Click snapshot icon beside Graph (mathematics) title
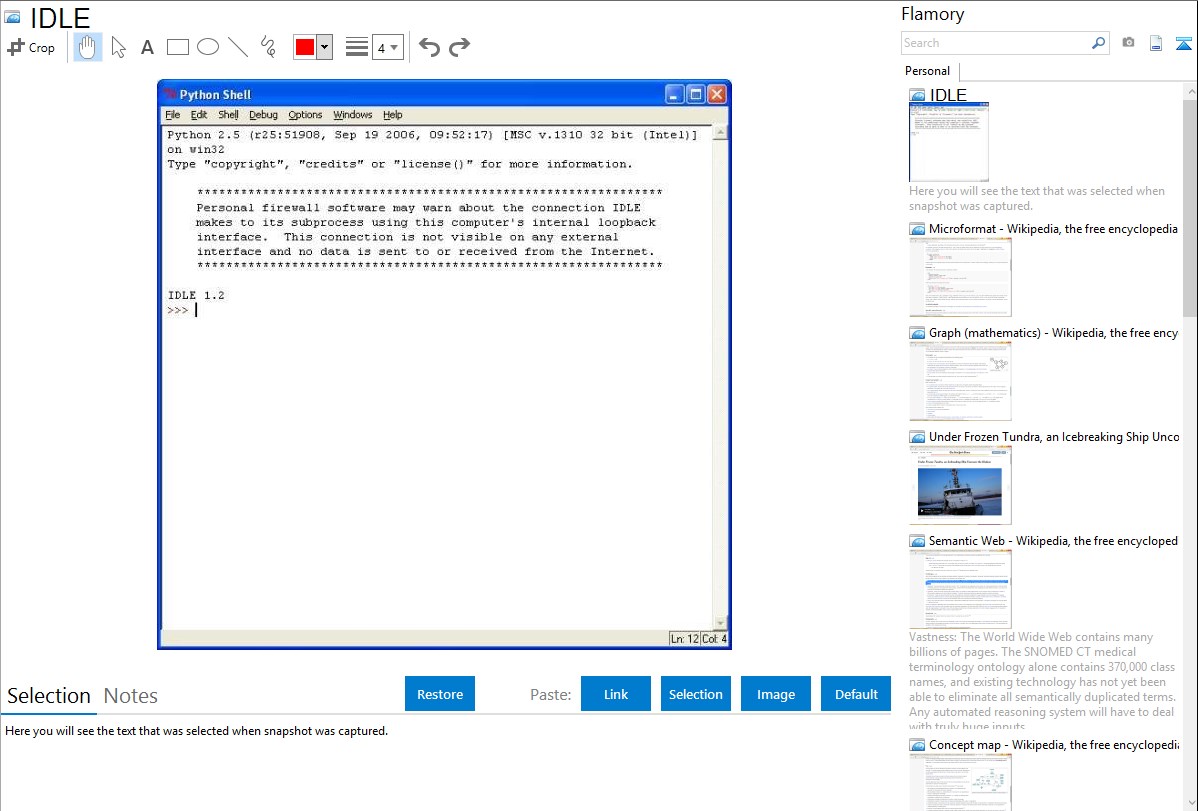1198x811 pixels. tap(918, 333)
